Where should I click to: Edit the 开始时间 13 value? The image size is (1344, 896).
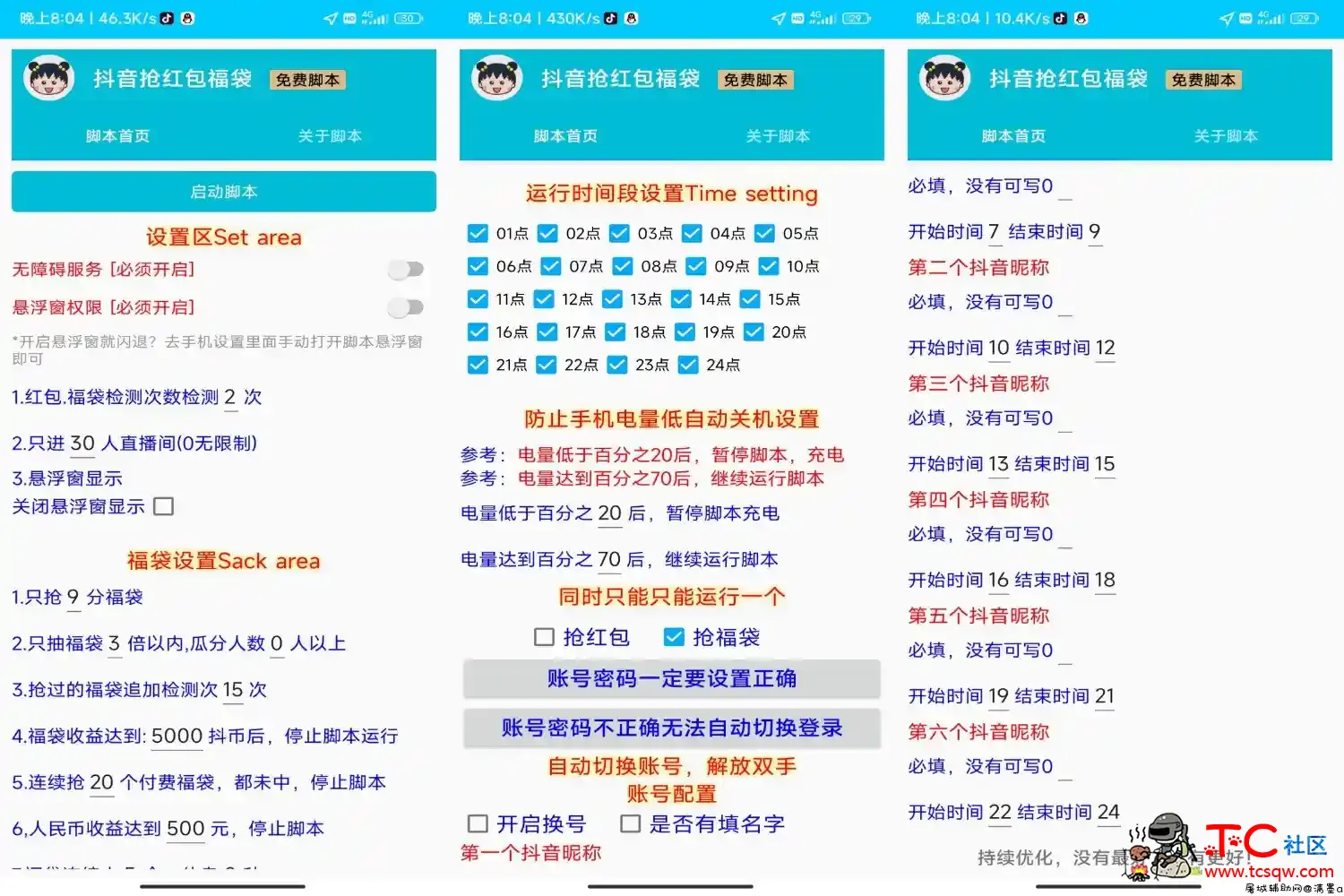998,465
